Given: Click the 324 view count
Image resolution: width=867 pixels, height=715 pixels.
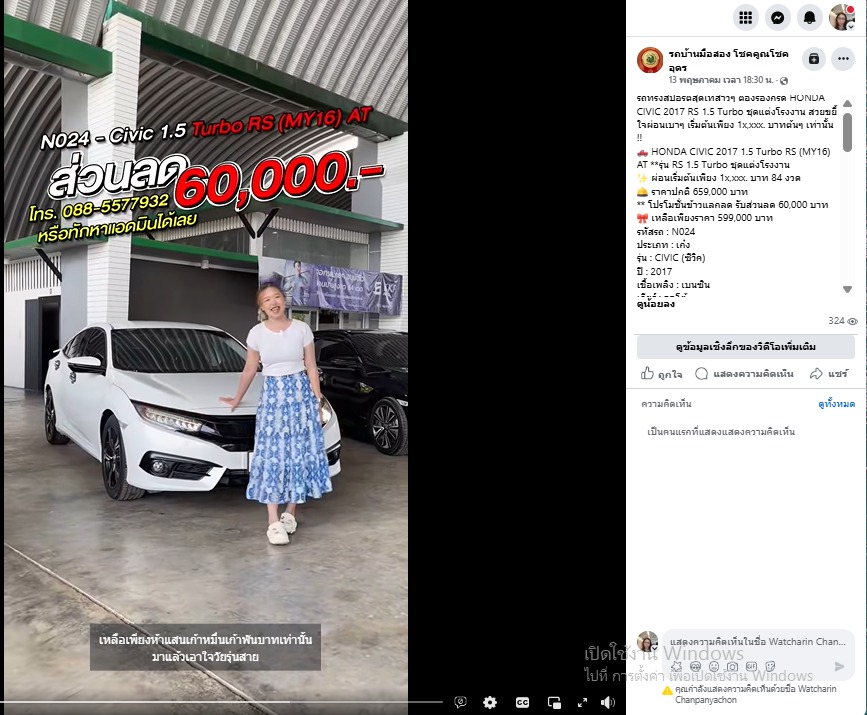Looking at the screenshot, I should click(837, 321).
